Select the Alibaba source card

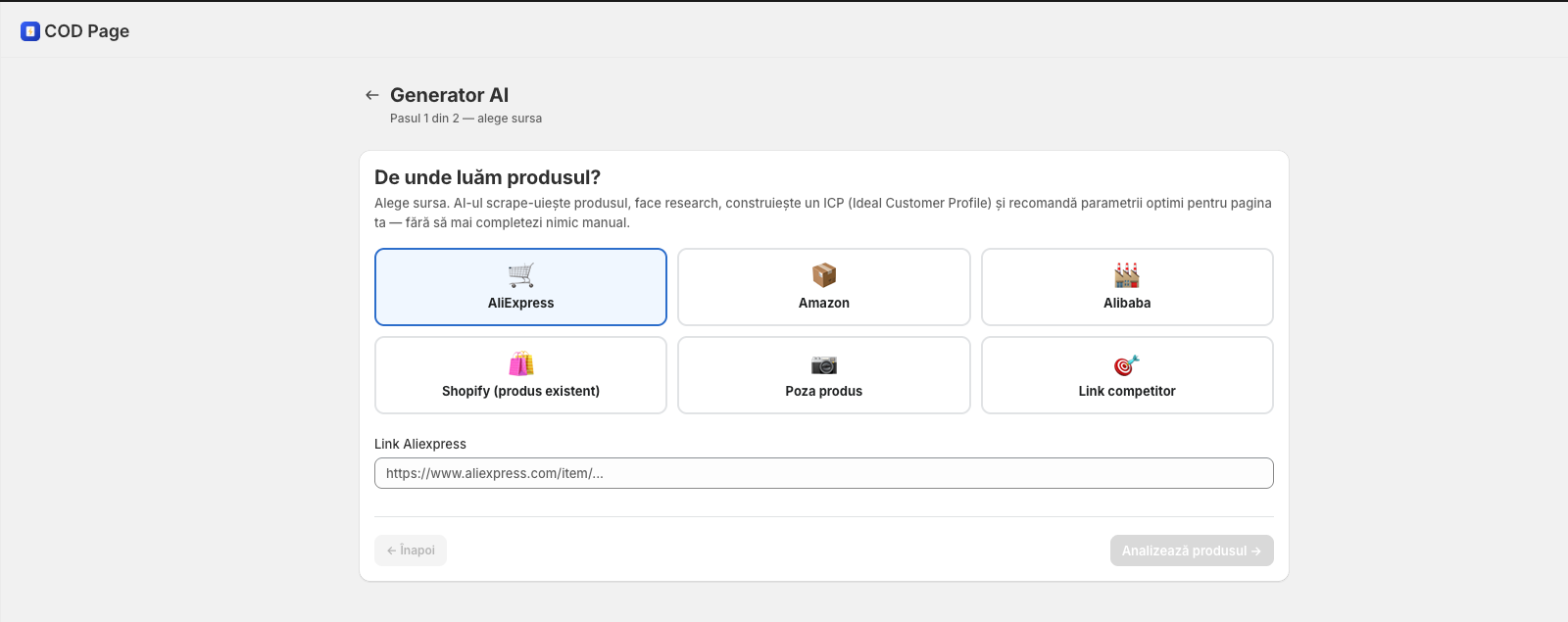pyautogui.click(x=1127, y=287)
